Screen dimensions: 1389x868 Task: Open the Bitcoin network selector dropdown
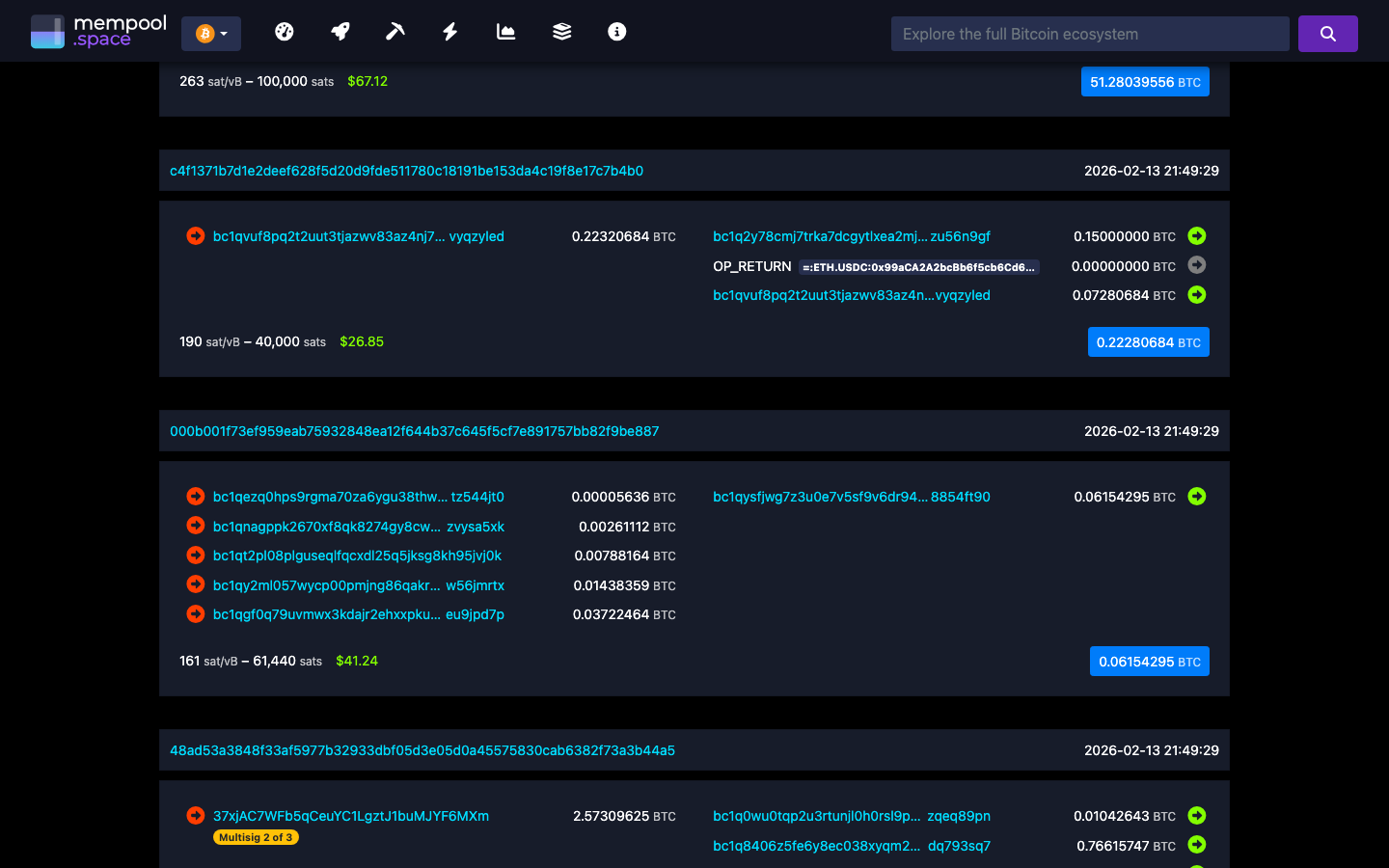click(x=210, y=32)
